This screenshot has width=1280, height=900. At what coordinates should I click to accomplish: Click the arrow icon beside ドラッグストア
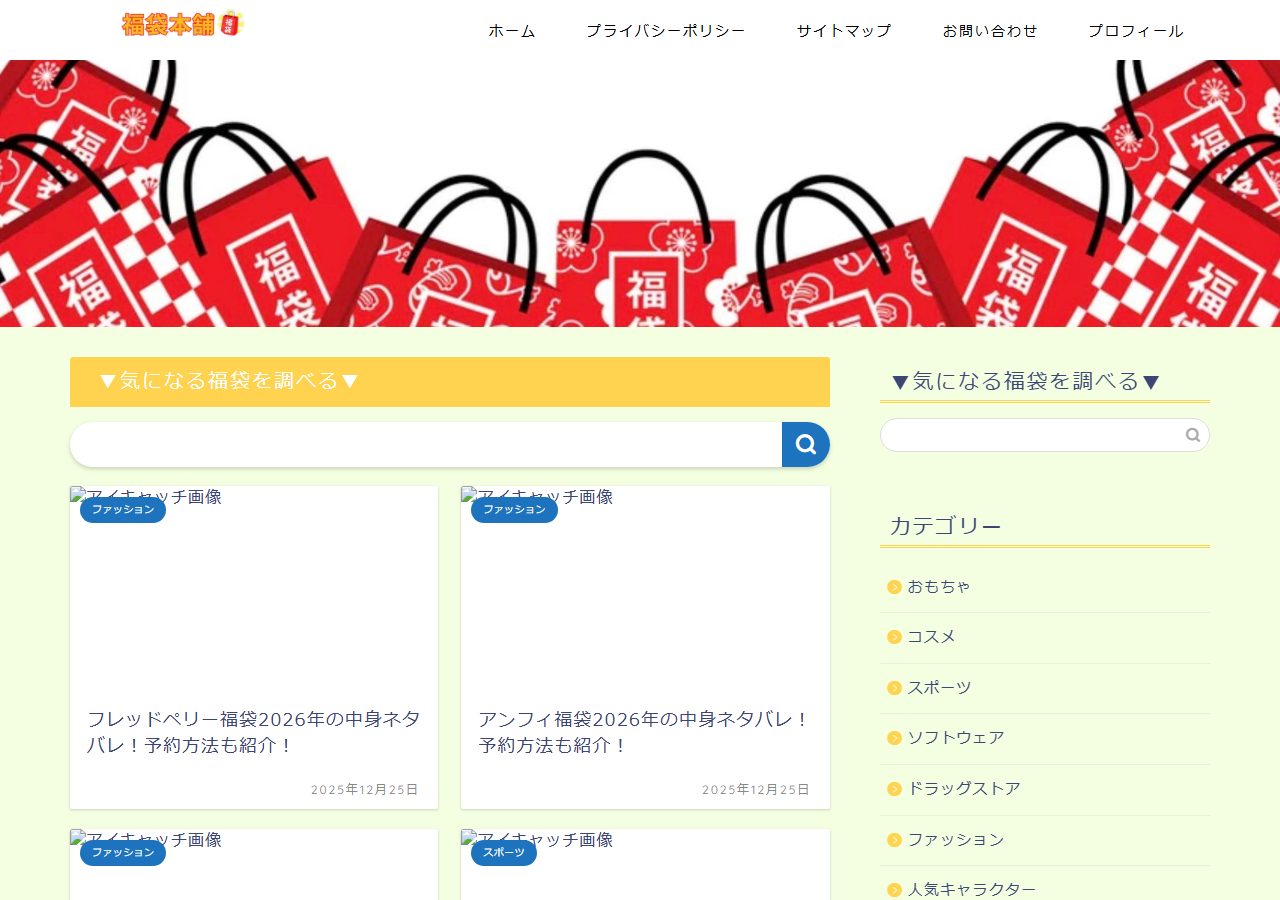(894, 789)
